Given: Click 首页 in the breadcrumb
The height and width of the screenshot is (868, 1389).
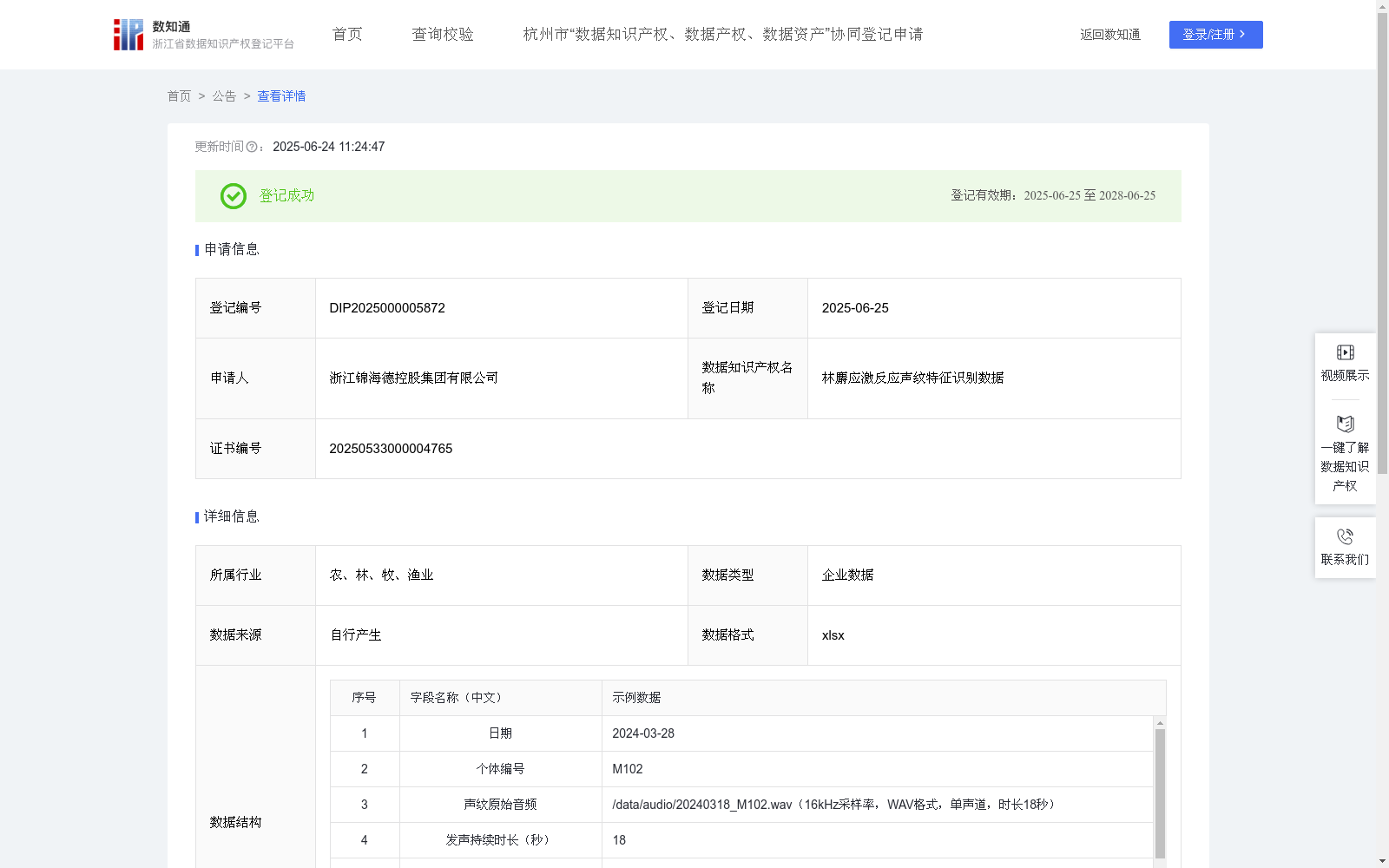Looking at the screenshot, I should 179,96.
